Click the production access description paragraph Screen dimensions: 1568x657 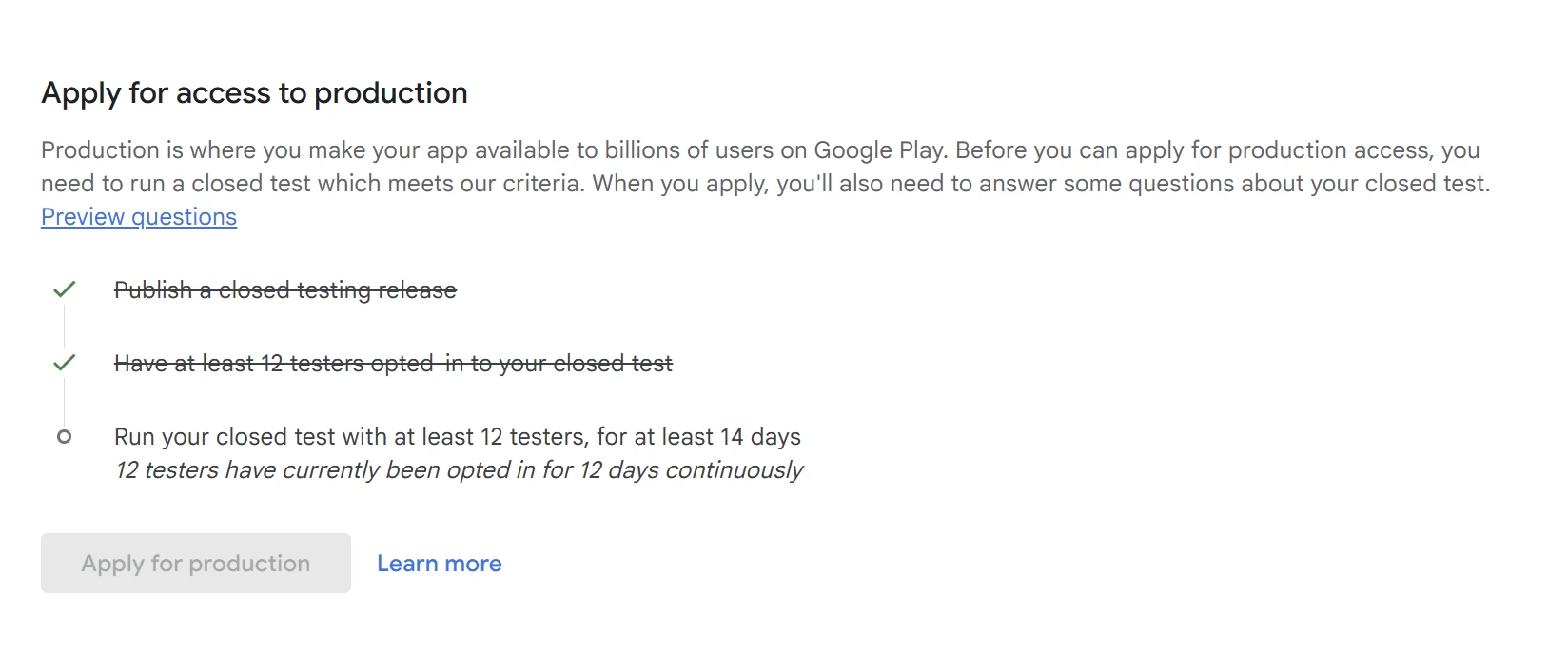(761, 167)
